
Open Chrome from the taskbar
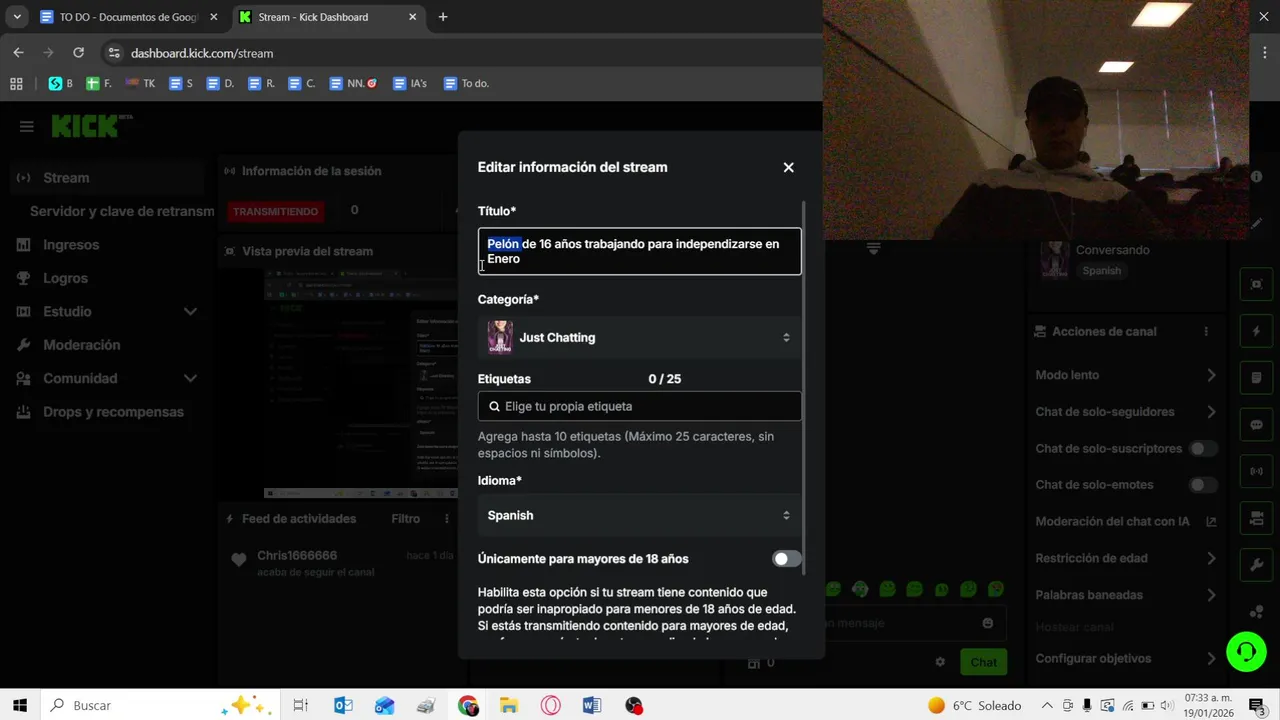468,706
